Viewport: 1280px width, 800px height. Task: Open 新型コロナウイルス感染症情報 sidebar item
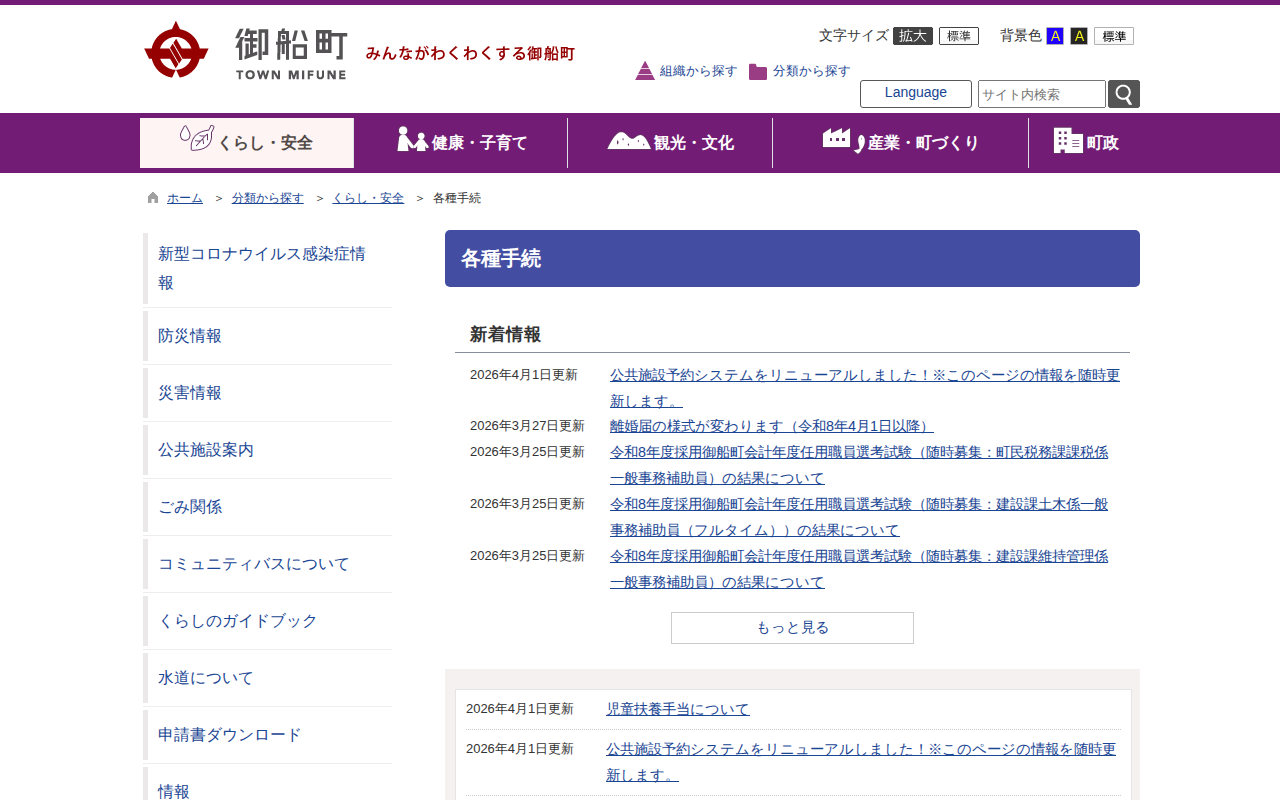[x=268, y=268]
